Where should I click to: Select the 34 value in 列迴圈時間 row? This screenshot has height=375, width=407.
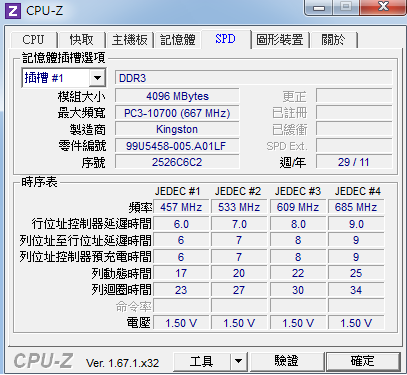pos(356,290)
